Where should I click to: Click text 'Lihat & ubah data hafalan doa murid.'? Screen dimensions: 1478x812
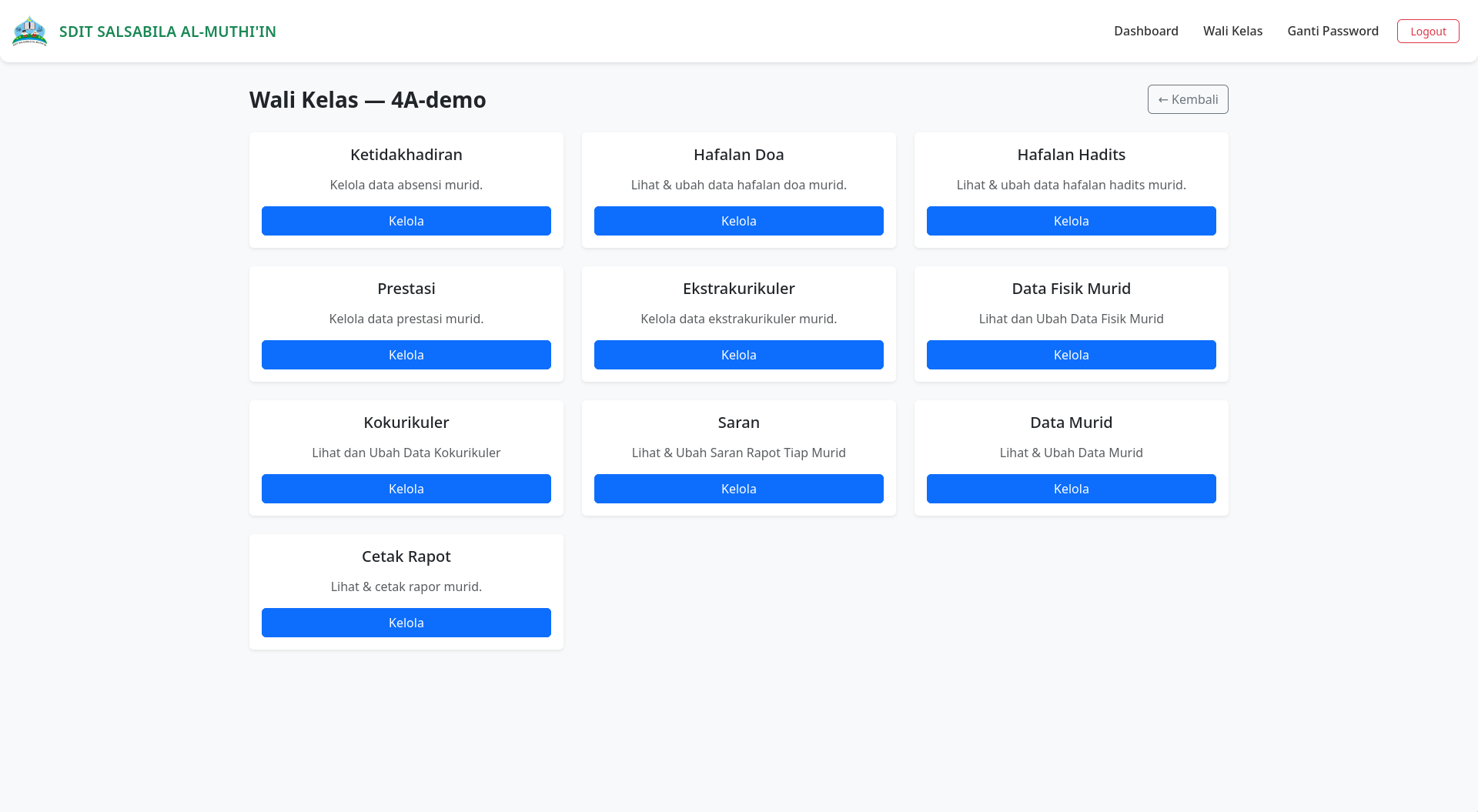coord(739,185)
